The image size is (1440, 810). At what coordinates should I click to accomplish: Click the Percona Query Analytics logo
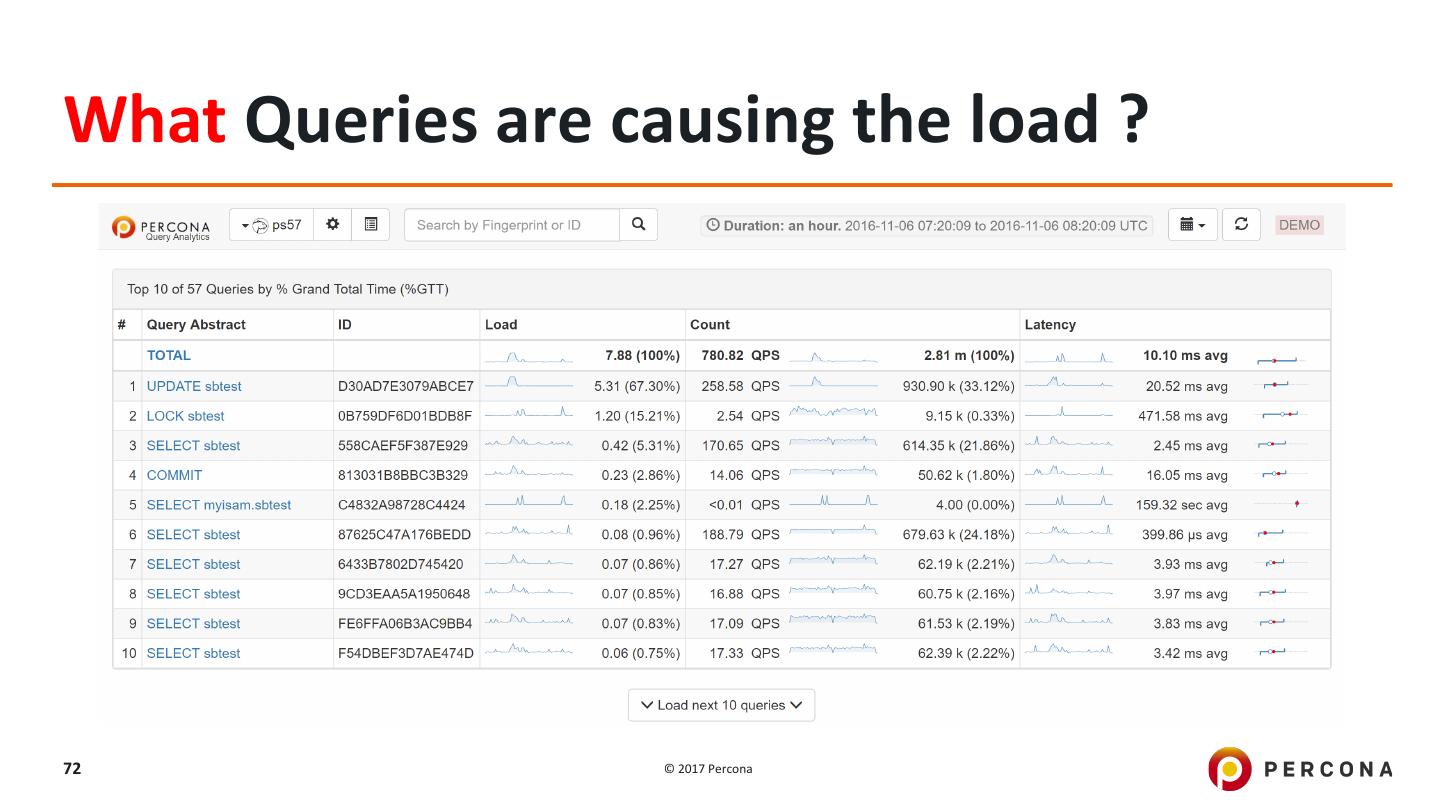(161, 227)
